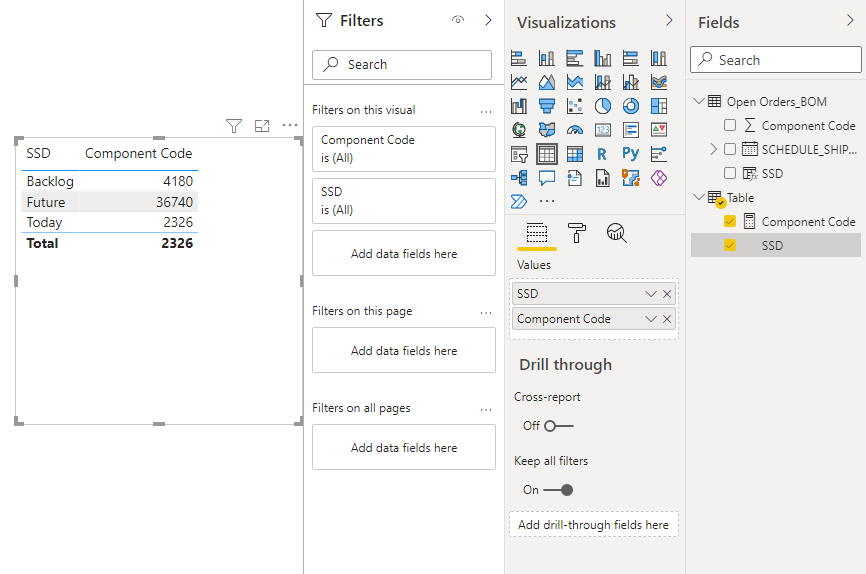Viewport: 866px width, 574px height.
Task: Open the Format paint roller tab
Action: point(577,233)
